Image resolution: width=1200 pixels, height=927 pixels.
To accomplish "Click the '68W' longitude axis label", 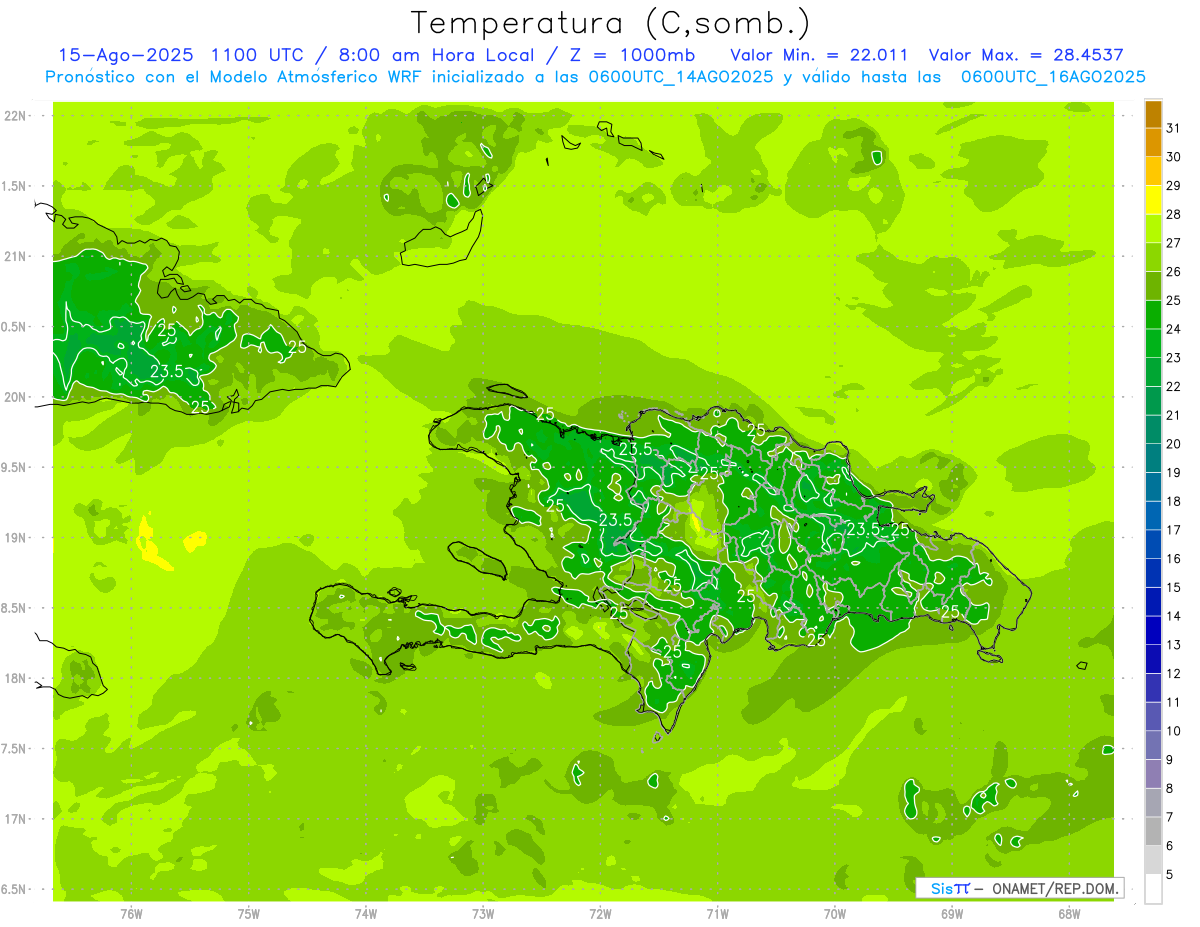I will click(x=1069, y=913).
